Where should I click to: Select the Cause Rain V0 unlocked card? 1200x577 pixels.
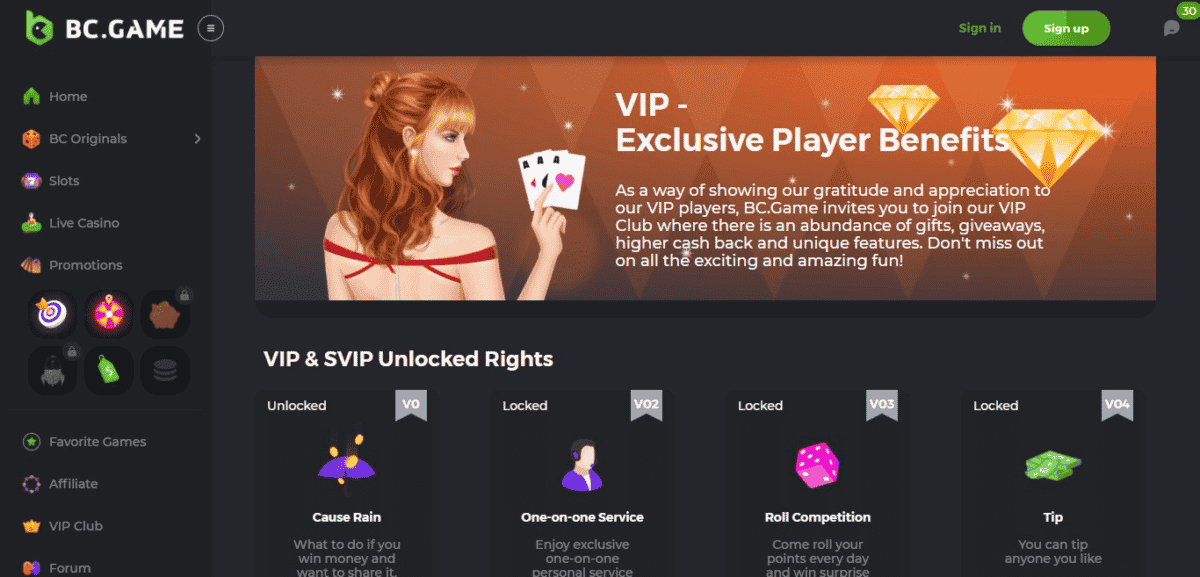345,483
